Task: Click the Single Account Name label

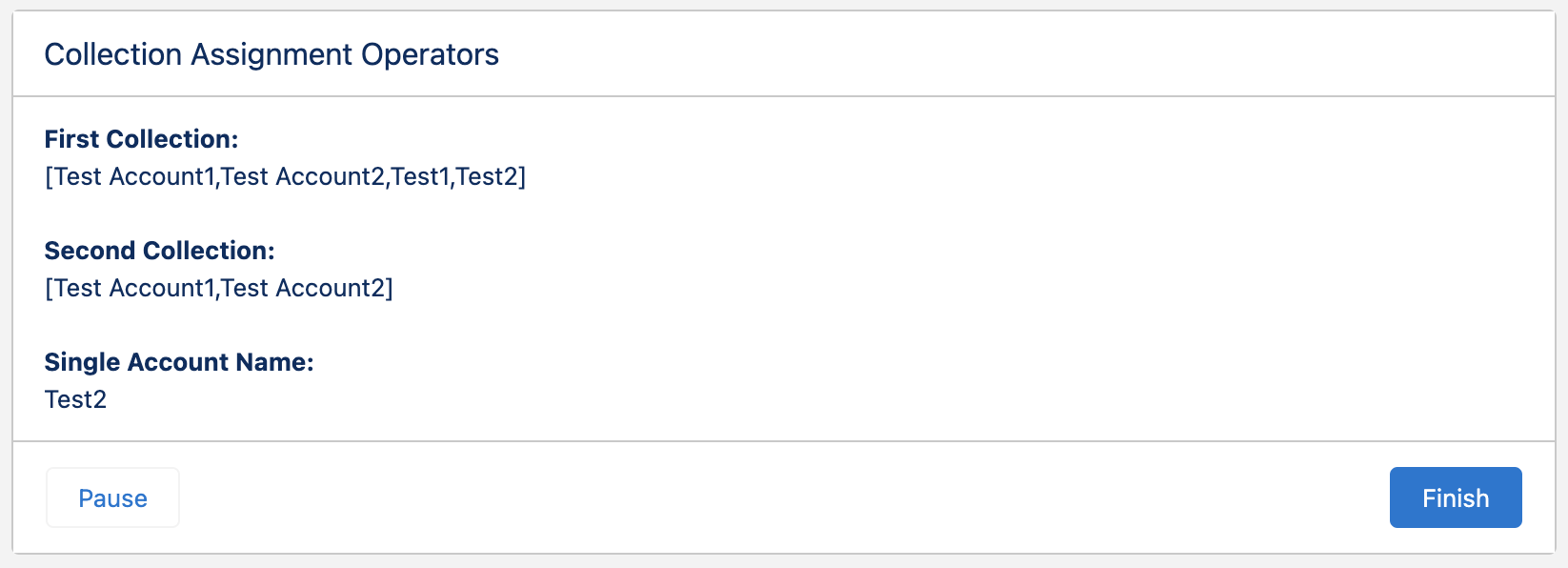Action: pyautogui.click(x=179, y=362)
